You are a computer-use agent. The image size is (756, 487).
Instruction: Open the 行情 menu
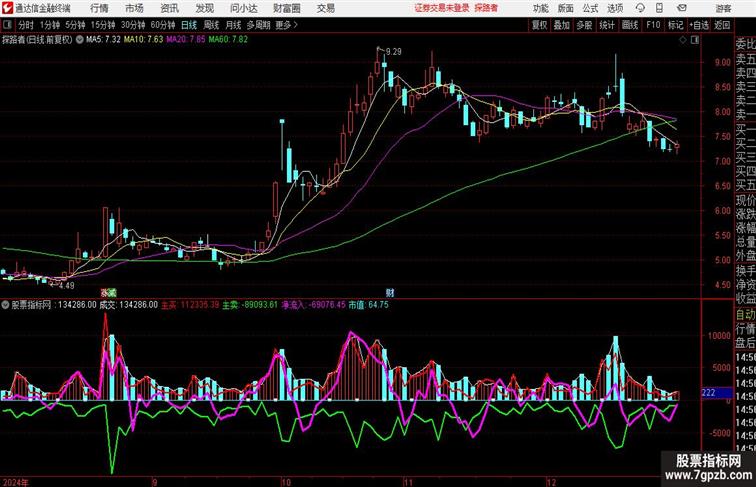(99, 8)
